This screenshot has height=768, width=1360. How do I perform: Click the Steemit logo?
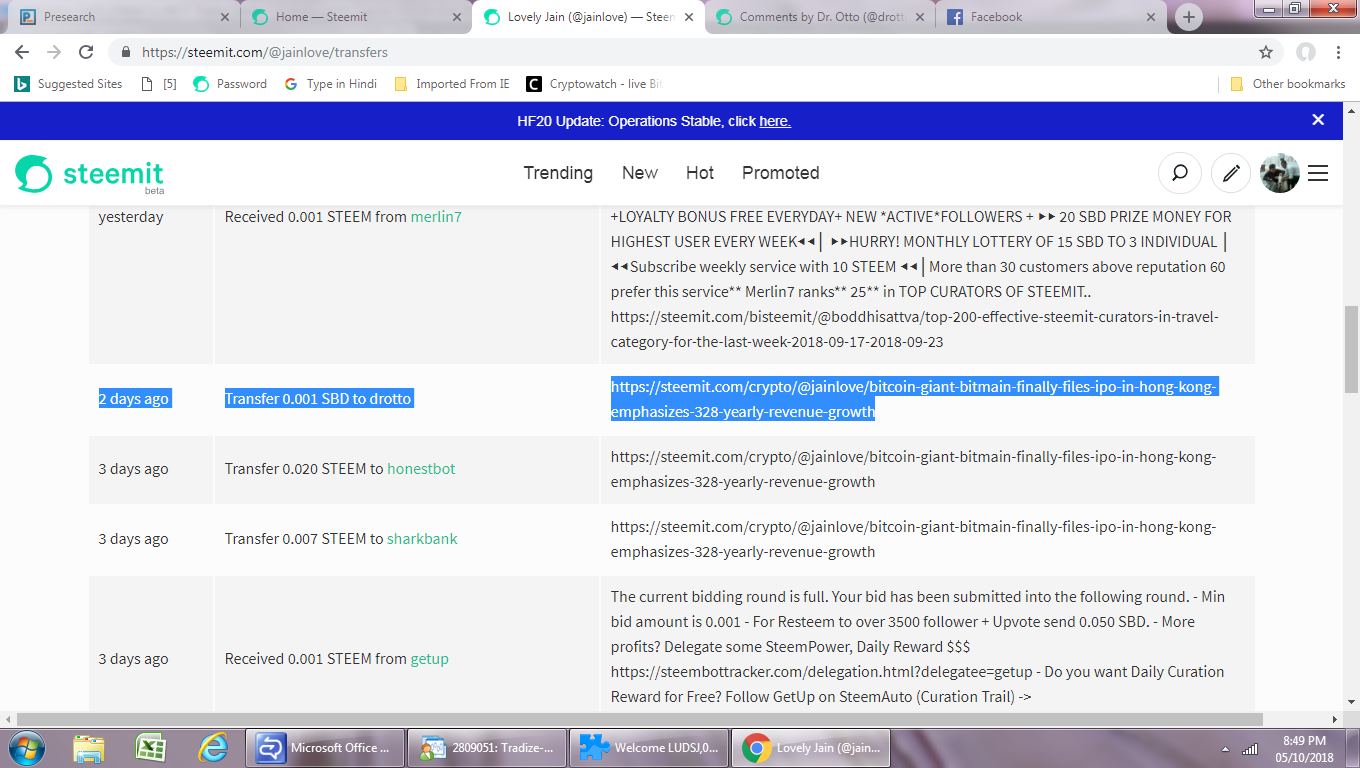pos(90,174)
